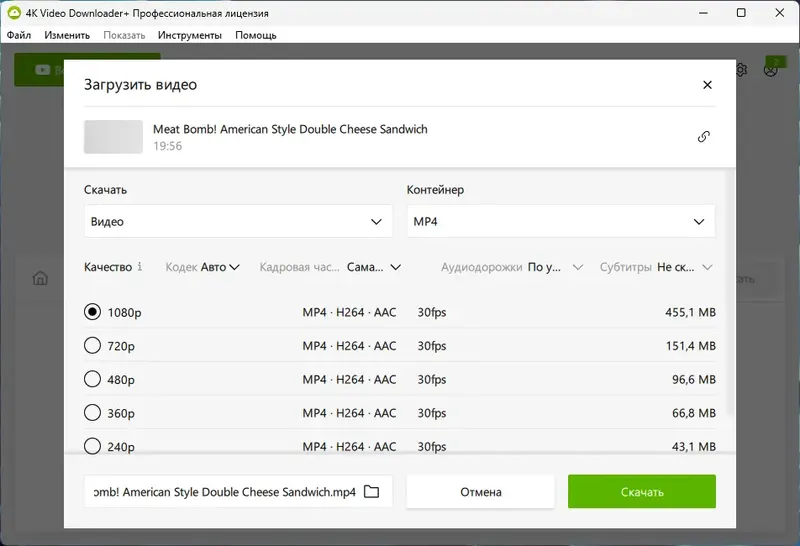The width and height of the screenshot is (800, 546).
Task: Open the Кодек Авто dropdown
Action: click(x=203, y=267)
